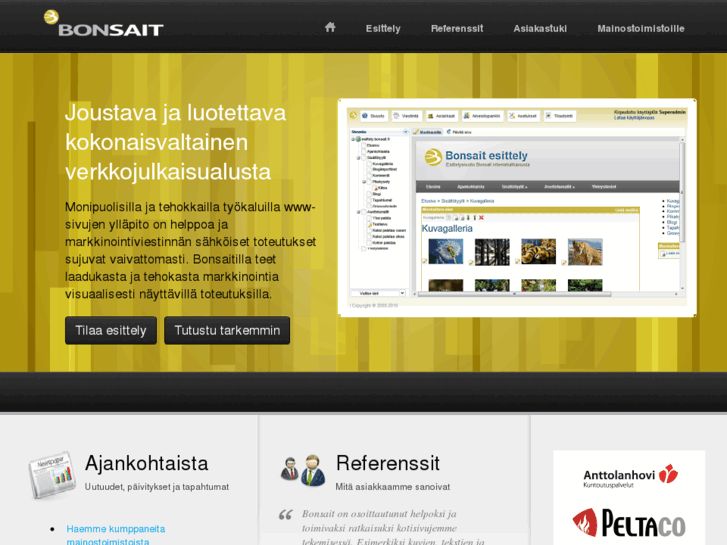
Task: Open the Esittely menu item
Action: point(383,28)
